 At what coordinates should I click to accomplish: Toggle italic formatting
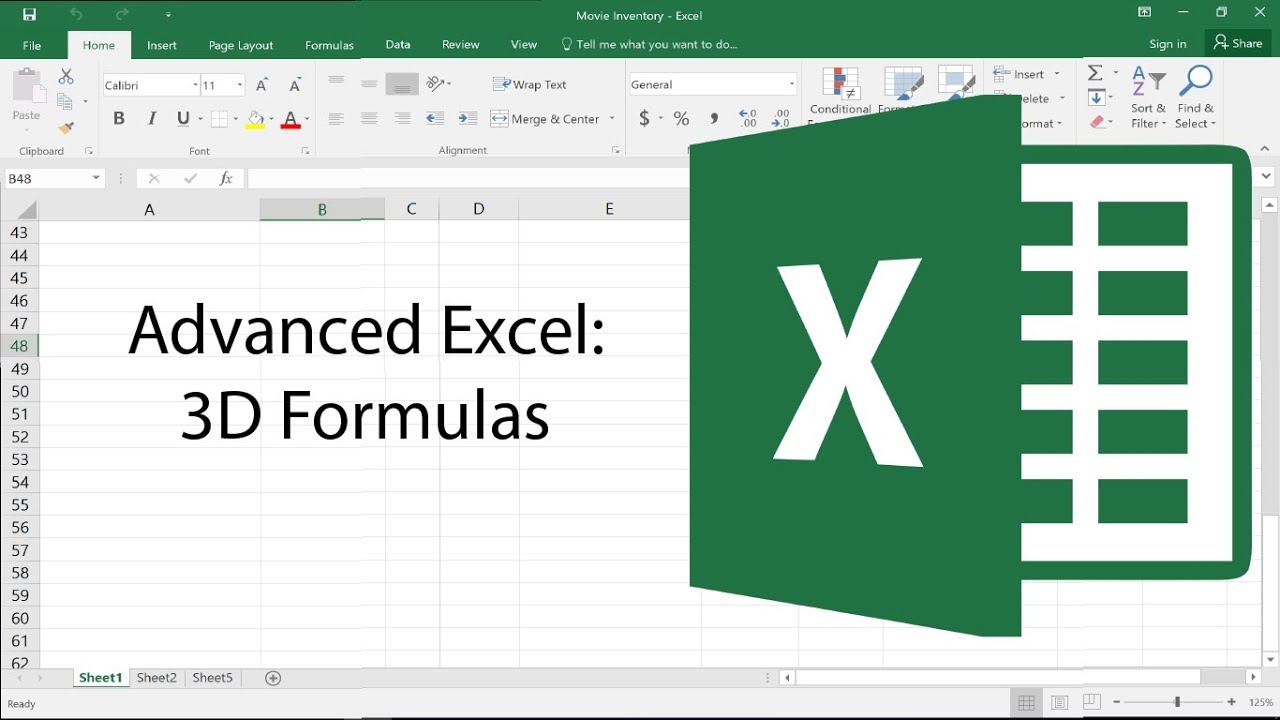[x=151, y=118]
